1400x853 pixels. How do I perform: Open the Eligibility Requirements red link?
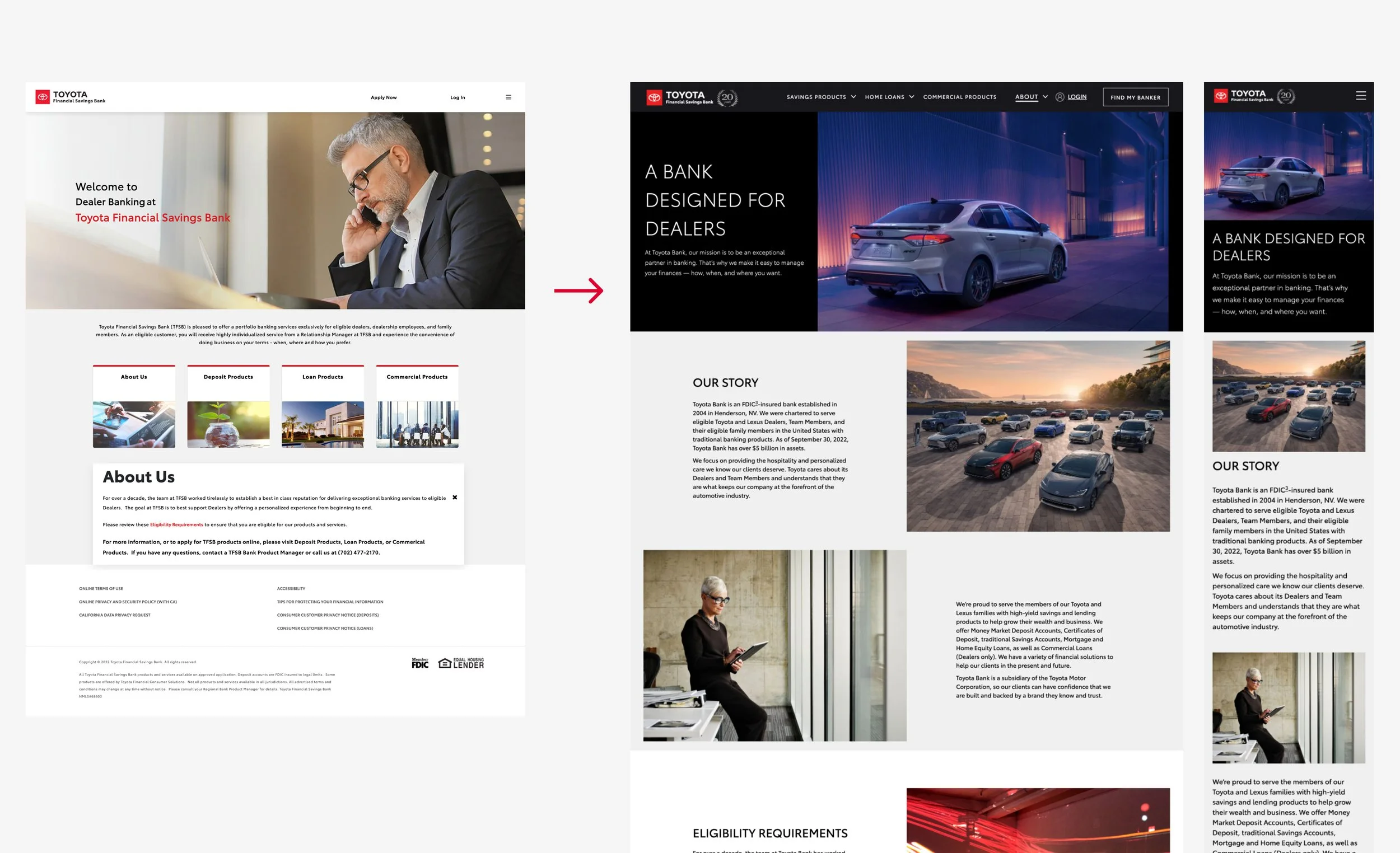pyautogui.click(x=176, y=525)
